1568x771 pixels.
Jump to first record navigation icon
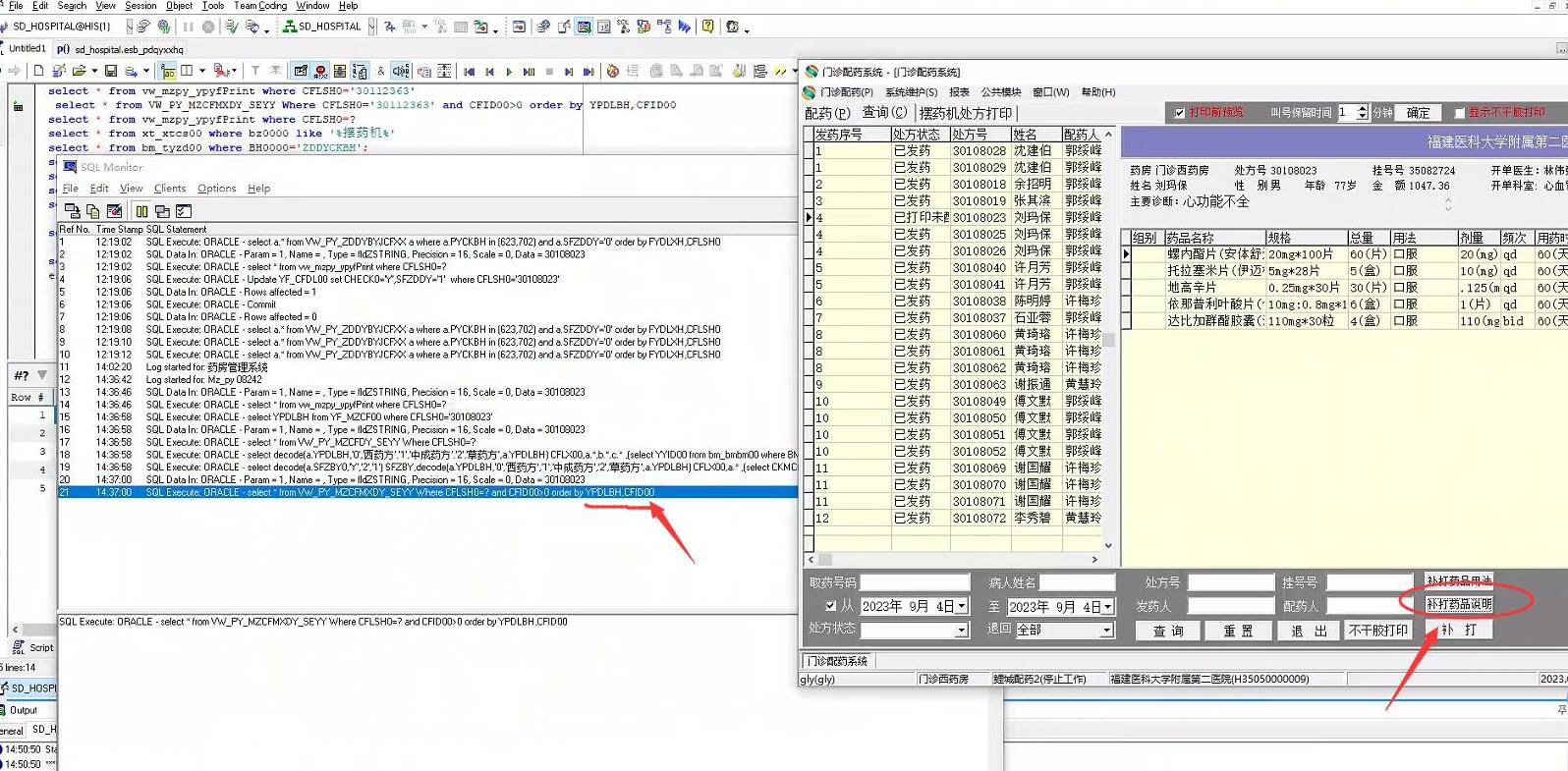click(470, 72)
